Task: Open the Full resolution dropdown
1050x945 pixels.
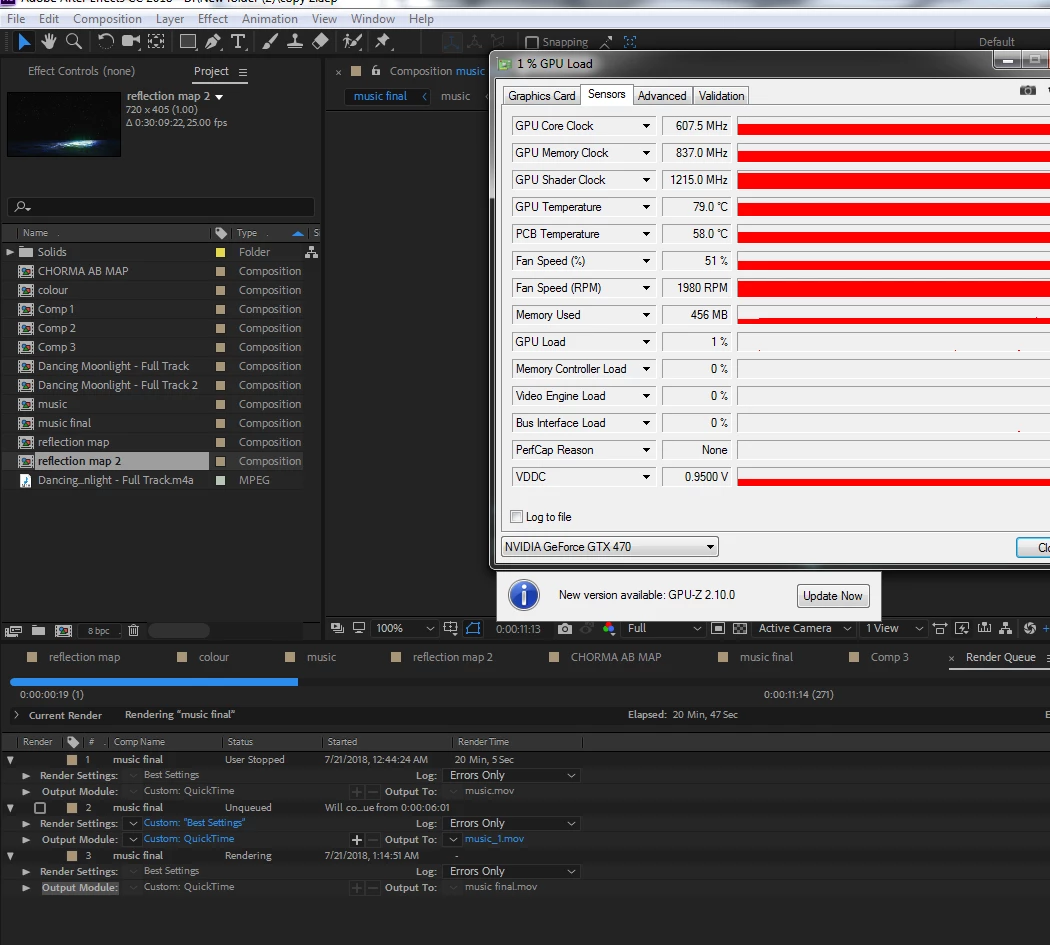Action: 664,628
